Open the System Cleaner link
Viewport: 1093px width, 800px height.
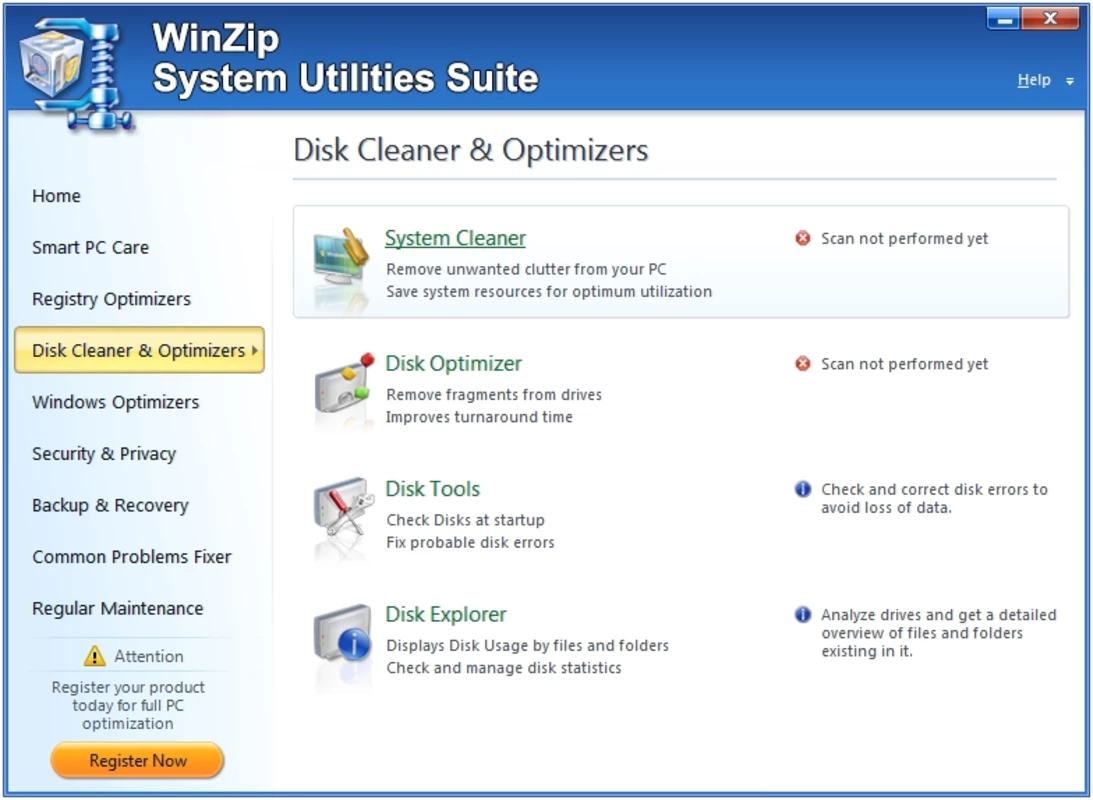click(x=455, y=238)
